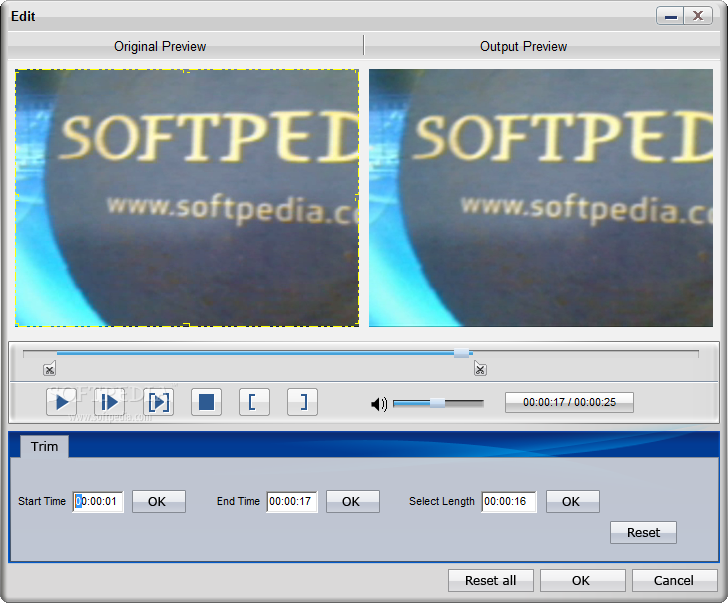
Task: Select the right scissors trim marker
Action: pyautogui.click(x=480, y=369)
